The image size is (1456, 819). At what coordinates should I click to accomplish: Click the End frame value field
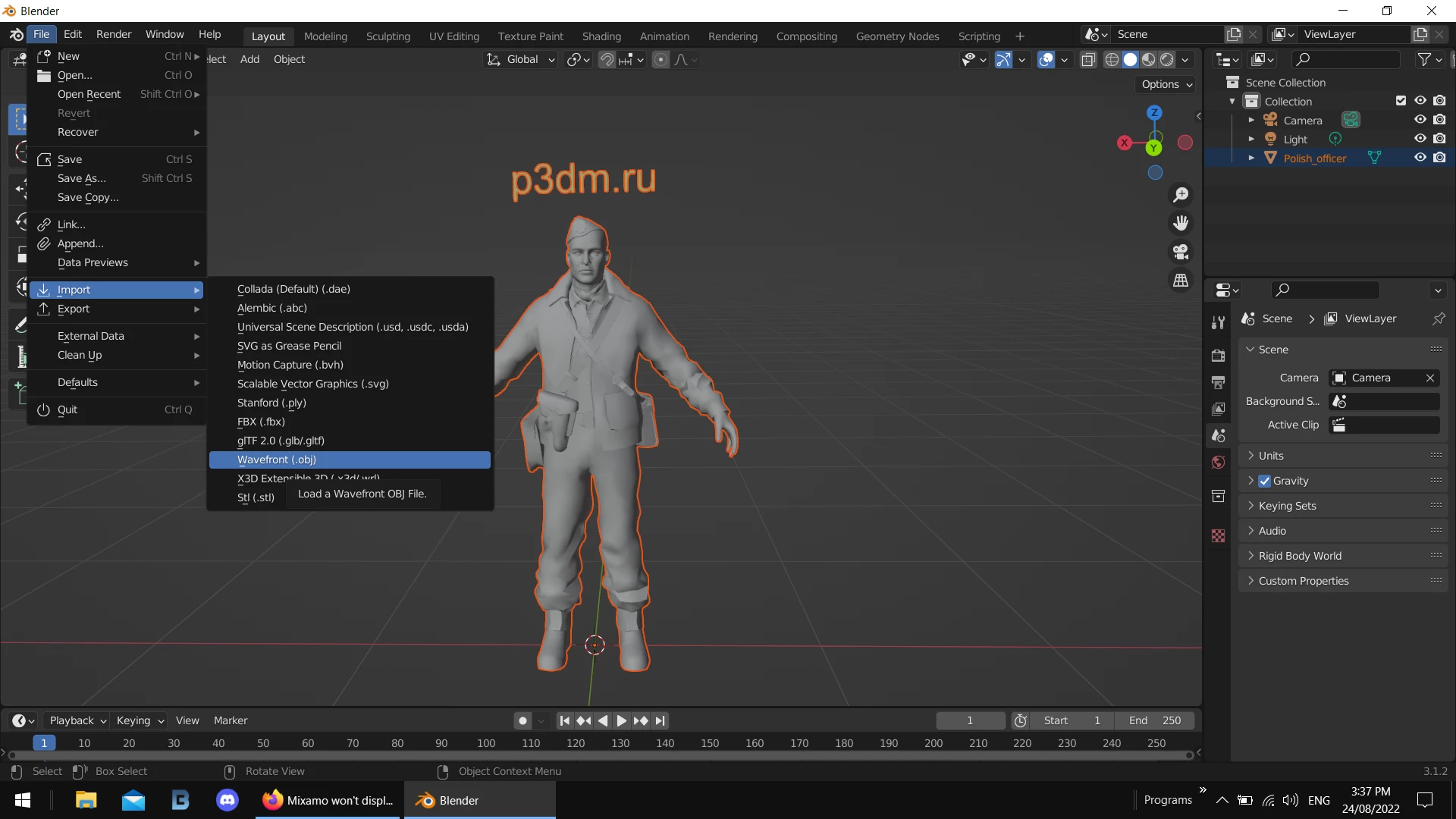1155,720
